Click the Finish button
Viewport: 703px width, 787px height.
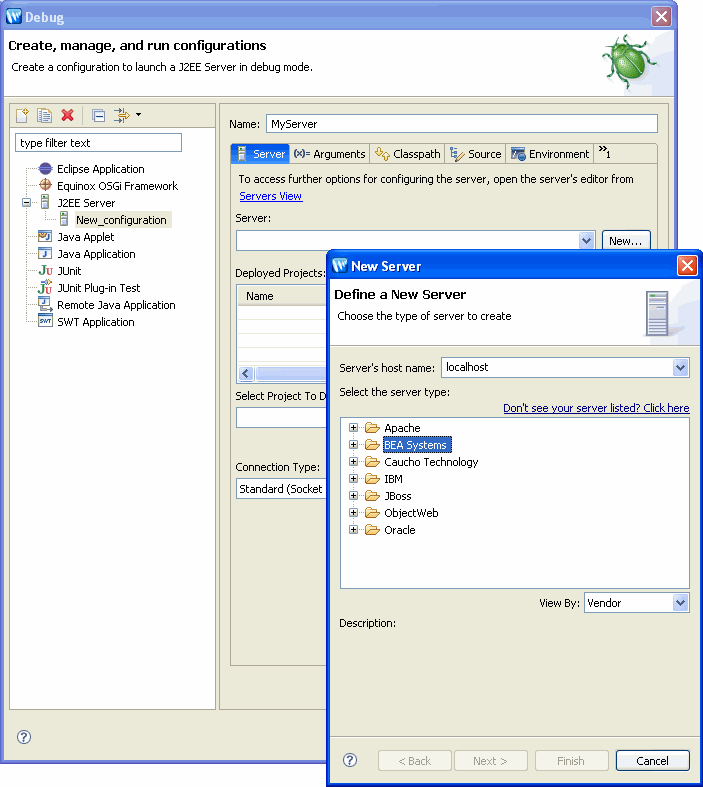pyautogui.click(x=572, y=761)
